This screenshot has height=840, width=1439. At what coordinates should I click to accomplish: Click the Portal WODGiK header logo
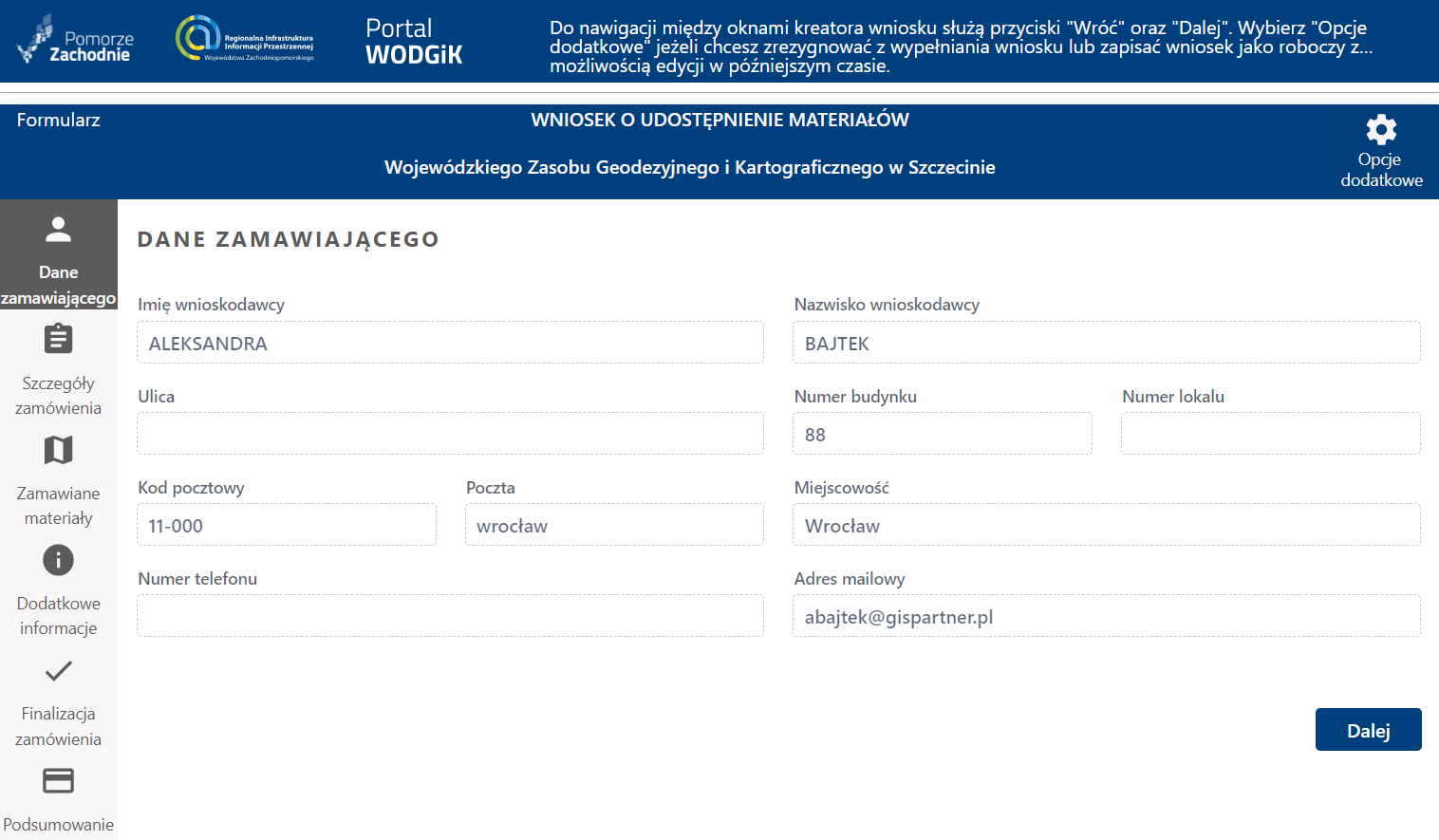coord(414,42)
